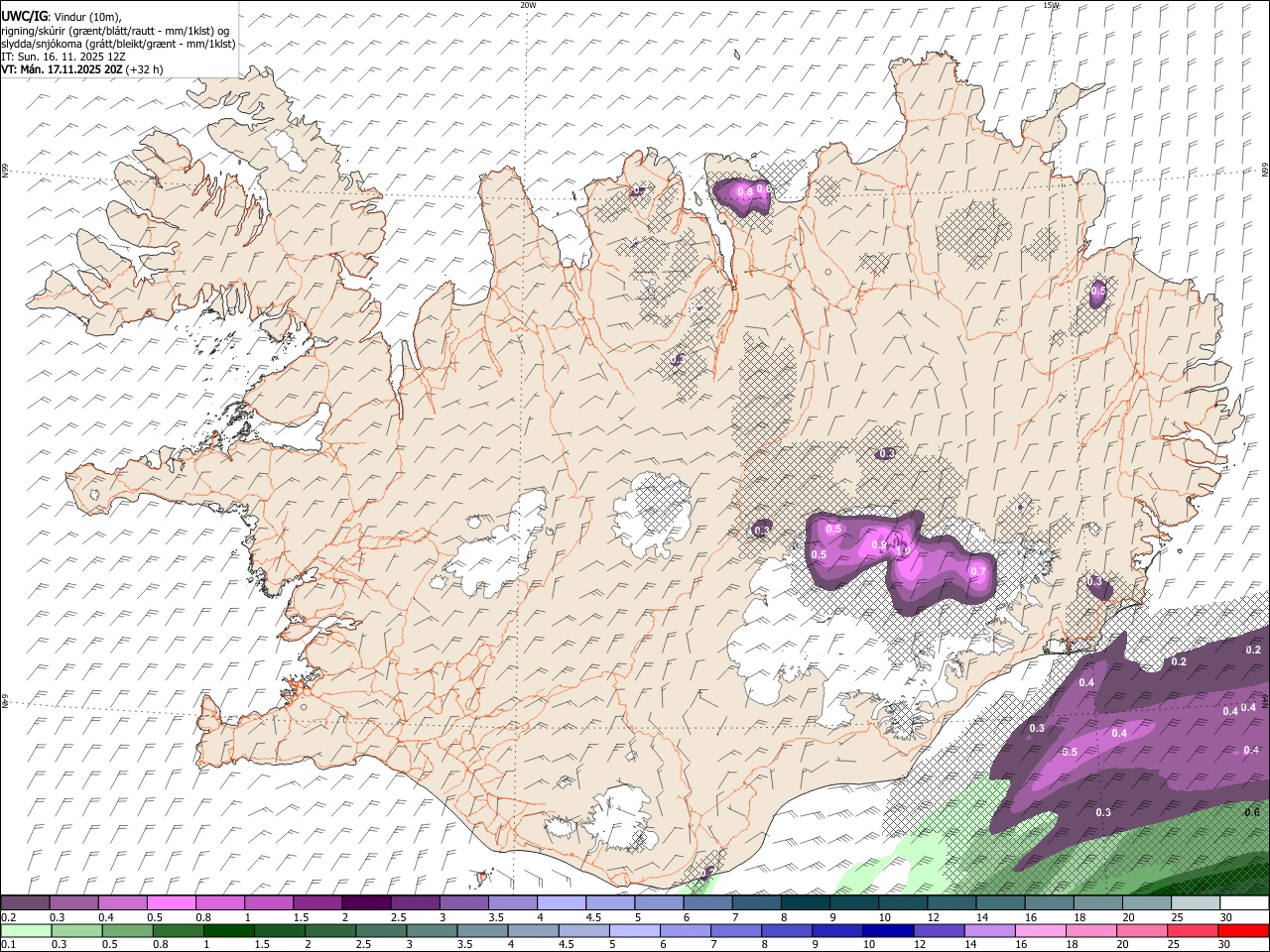The height and width of the screenshot is (952, 1270).
Task: Select the dark teal swatch starting at 8 in the upper scale
Action: [x=805, y=903]
